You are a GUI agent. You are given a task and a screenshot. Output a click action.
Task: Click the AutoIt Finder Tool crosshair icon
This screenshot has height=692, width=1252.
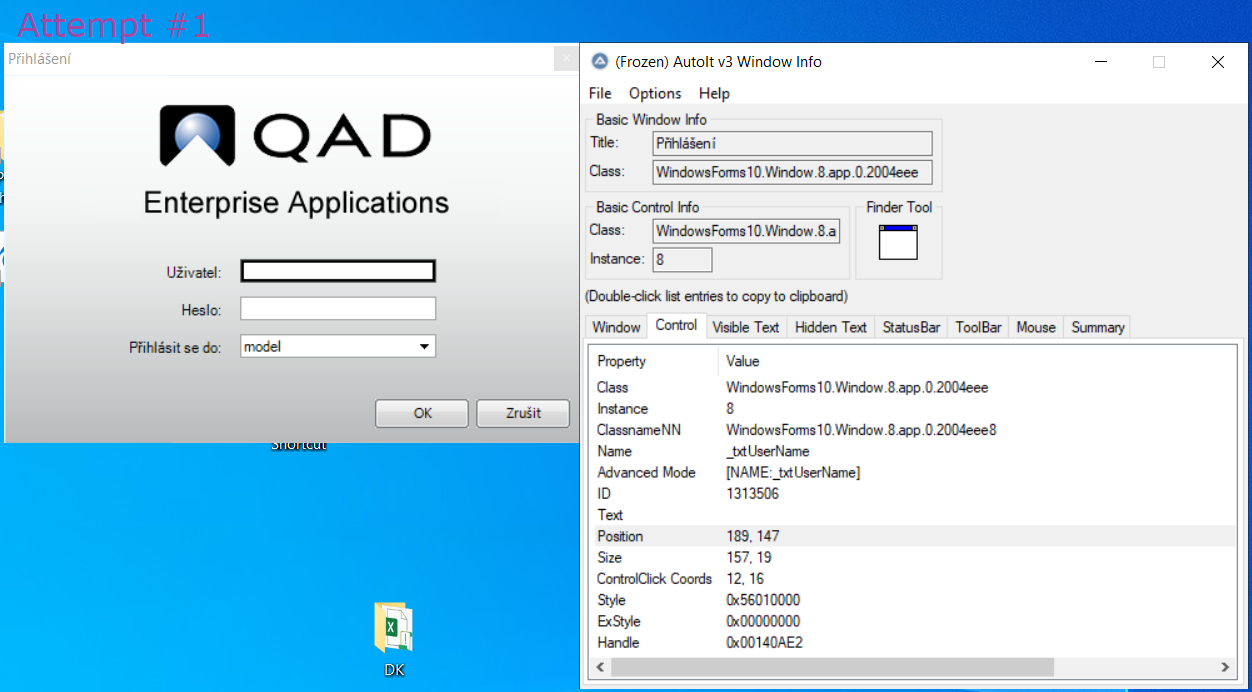(898, 242)
